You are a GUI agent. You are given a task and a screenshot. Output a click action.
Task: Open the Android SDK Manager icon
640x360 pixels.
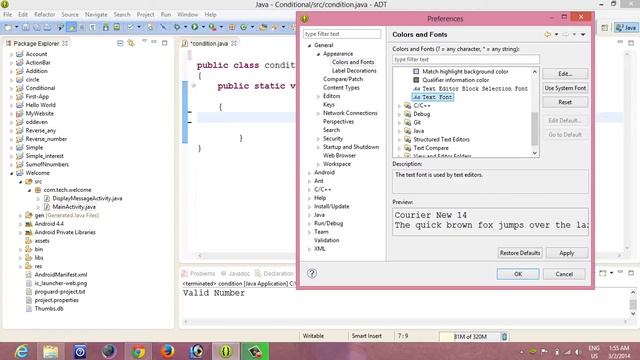[x=106, y=27]
